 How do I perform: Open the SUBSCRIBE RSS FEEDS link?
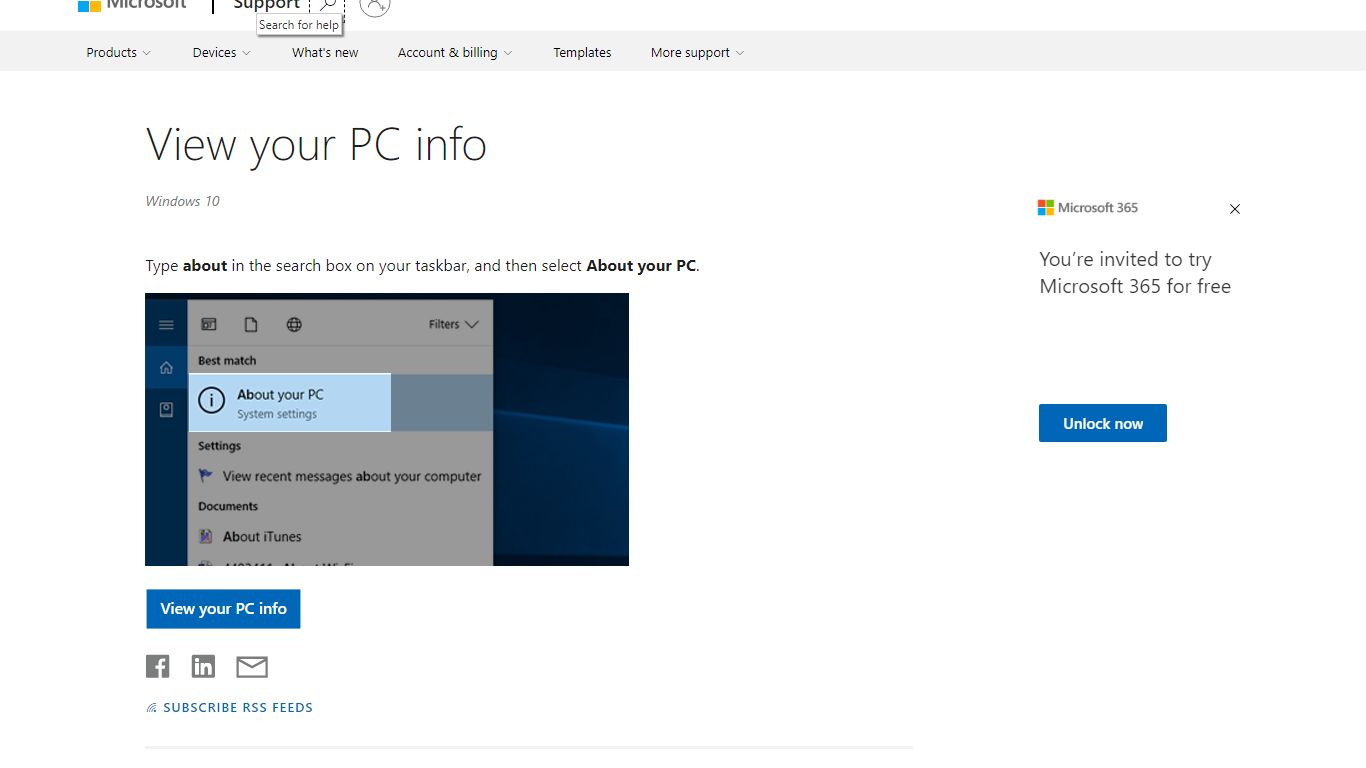point(238,707)
